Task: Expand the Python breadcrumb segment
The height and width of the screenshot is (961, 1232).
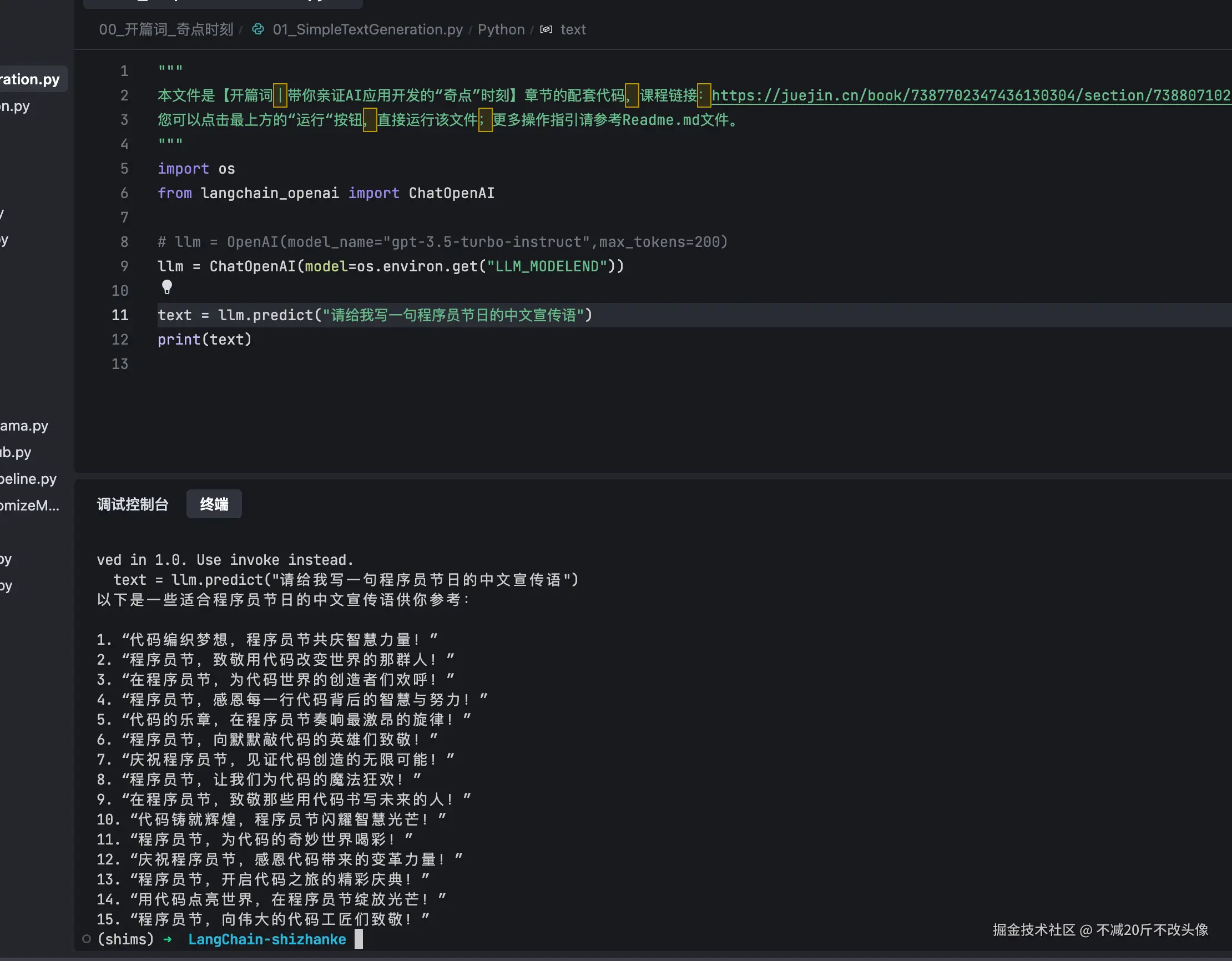Action: coord(501,29)
